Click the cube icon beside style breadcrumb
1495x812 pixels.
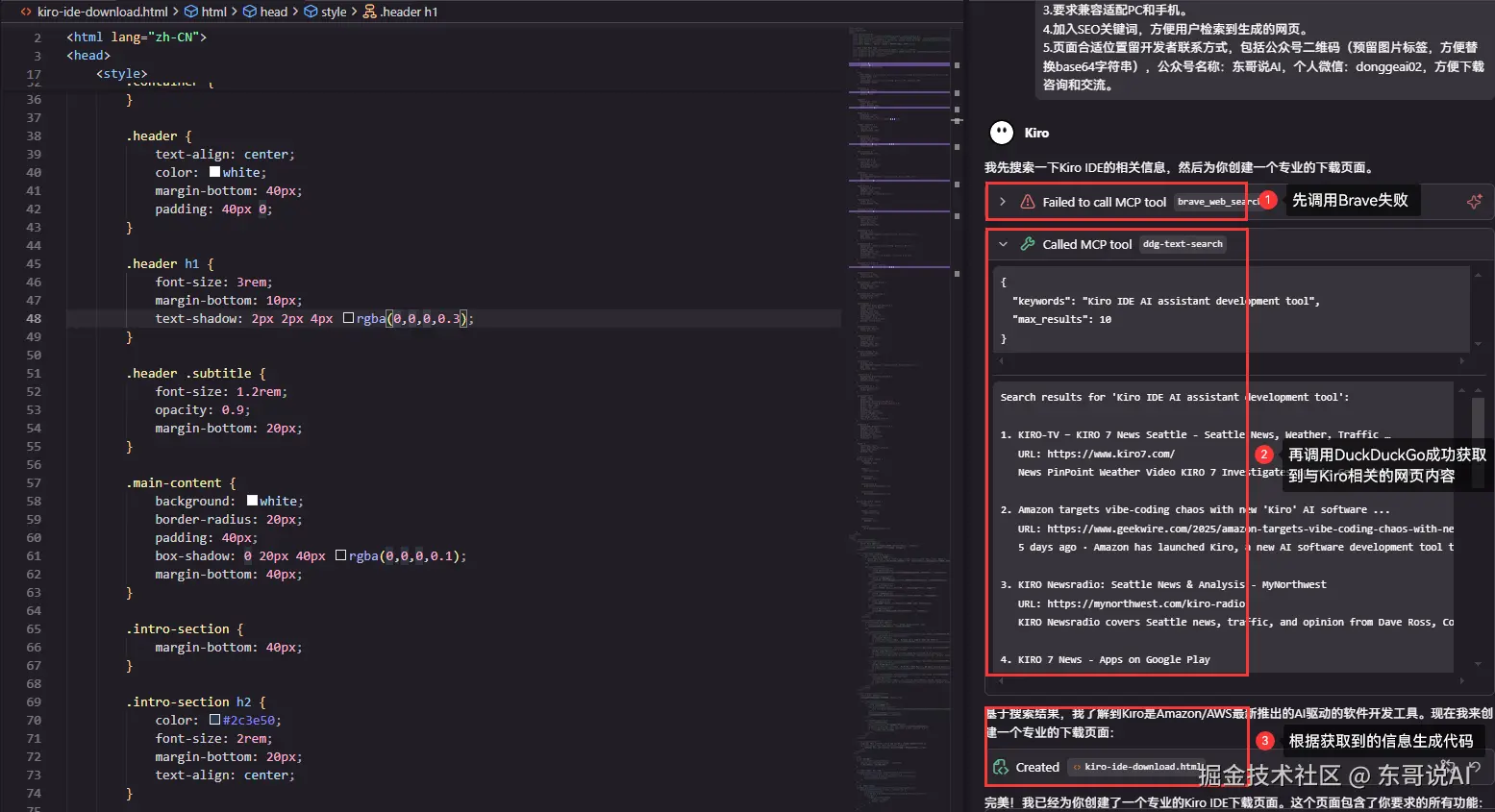311,12
